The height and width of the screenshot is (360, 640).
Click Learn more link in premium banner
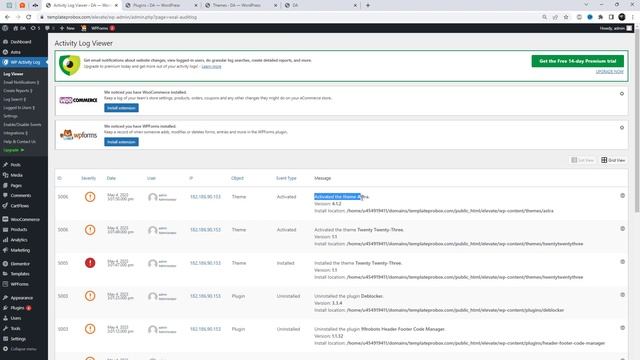[211, 67]
